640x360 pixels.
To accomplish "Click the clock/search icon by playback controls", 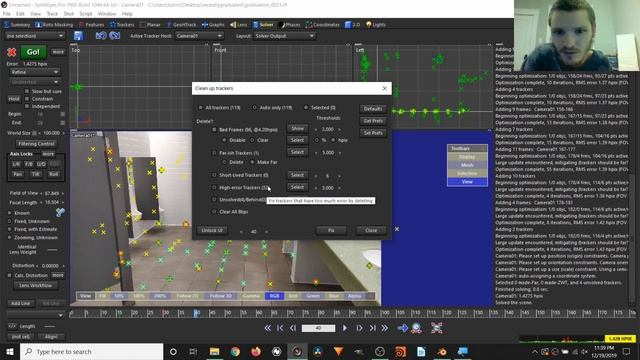I will coord(416,328).
